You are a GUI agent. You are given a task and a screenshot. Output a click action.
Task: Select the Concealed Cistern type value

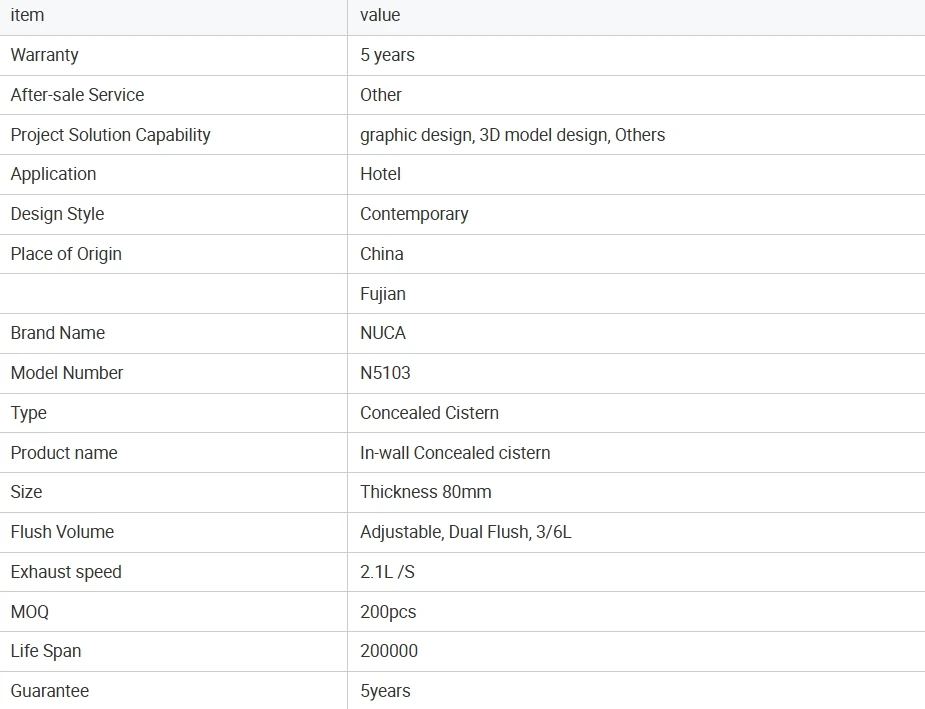[x=429, y=413]
